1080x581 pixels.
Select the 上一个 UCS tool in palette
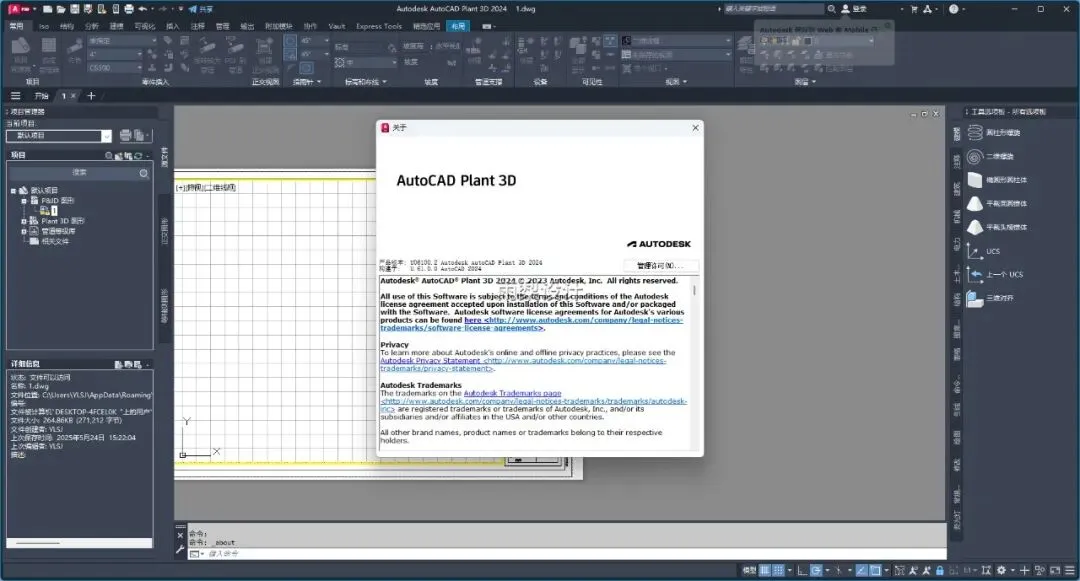[995, 275]
